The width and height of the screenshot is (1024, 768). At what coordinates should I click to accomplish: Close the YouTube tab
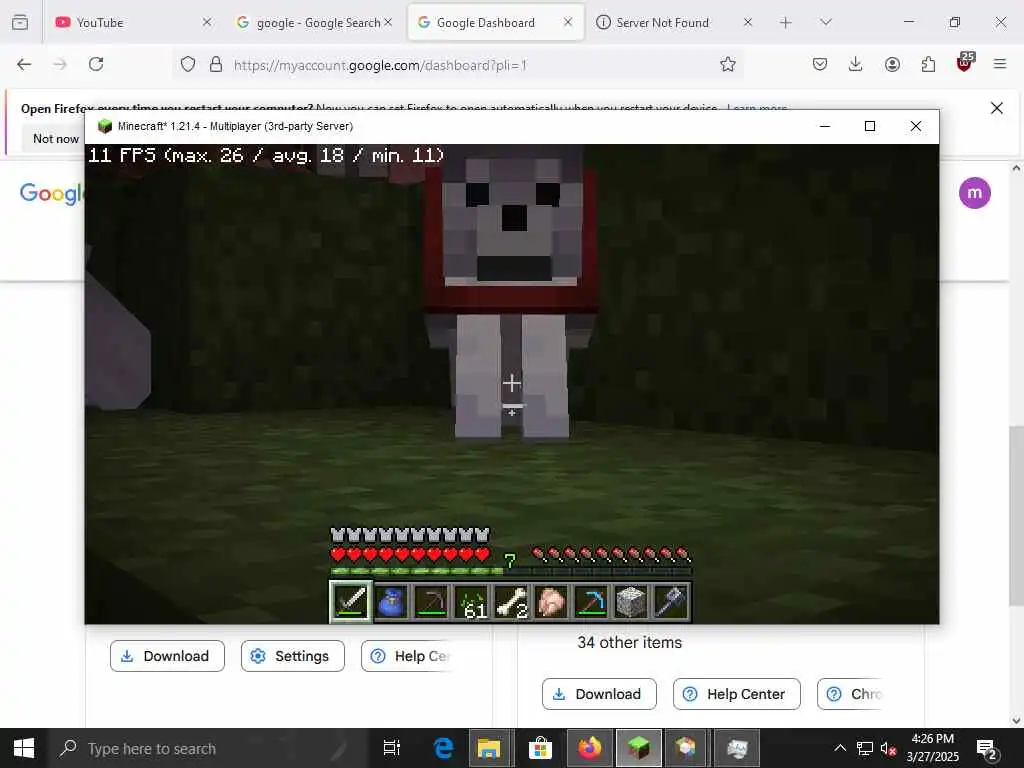click(x=206, y=22)
